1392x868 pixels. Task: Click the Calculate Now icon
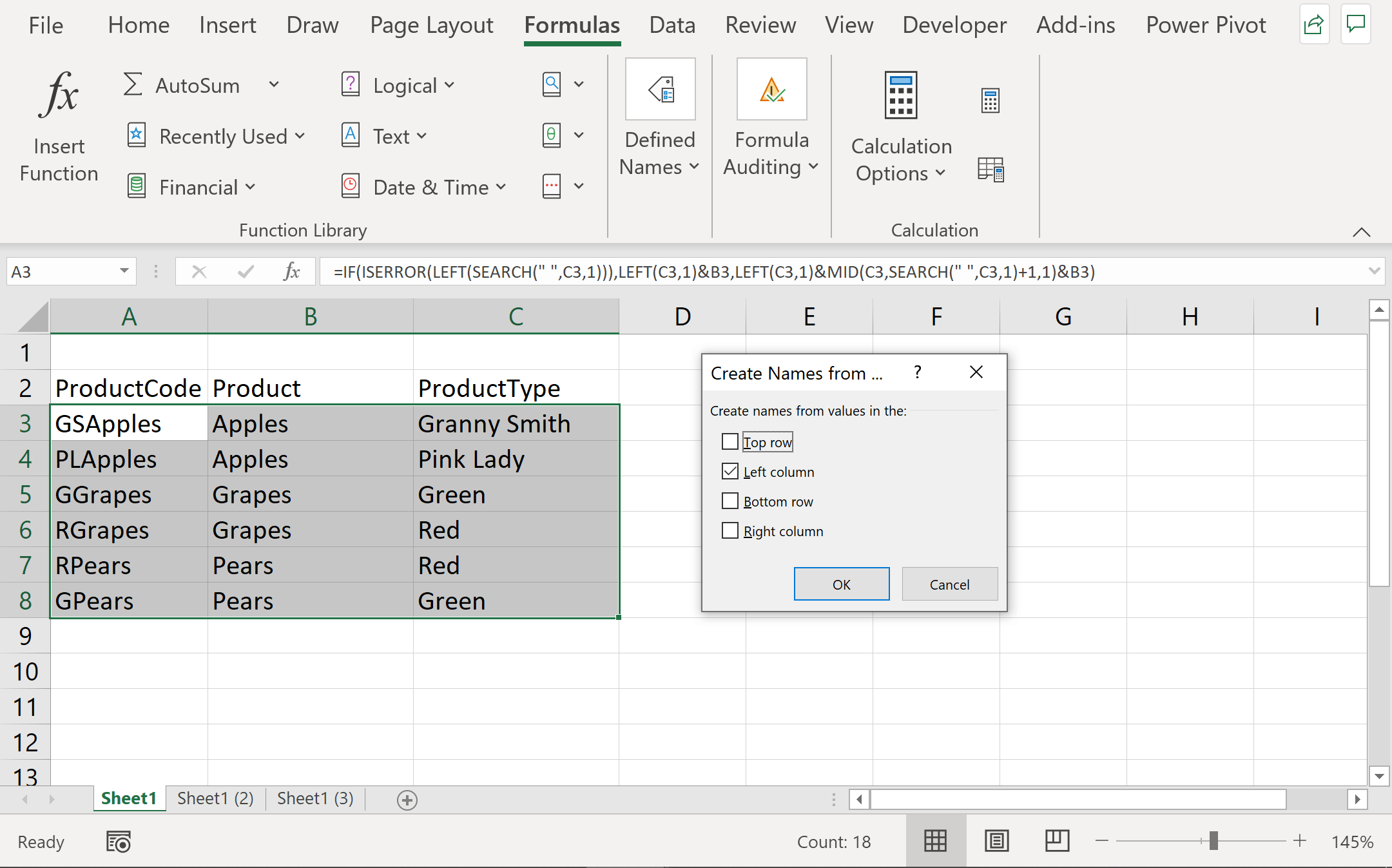990,101
